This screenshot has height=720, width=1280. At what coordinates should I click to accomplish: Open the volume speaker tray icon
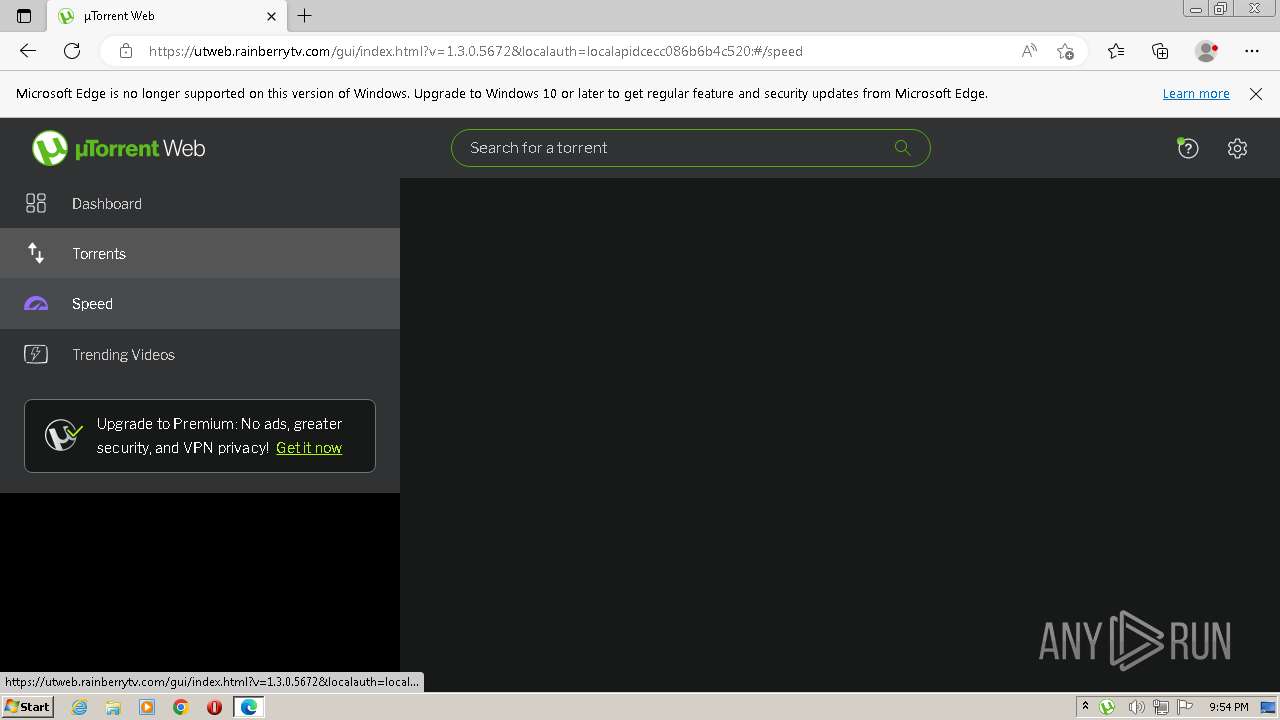1135,707
